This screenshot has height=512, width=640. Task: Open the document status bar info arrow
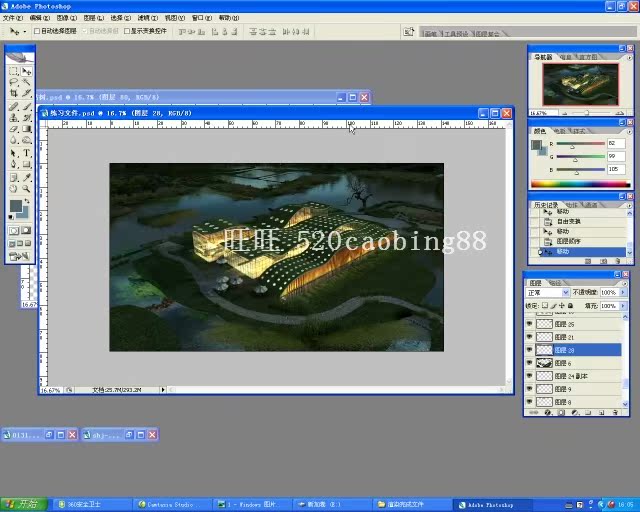pos(163,390)
